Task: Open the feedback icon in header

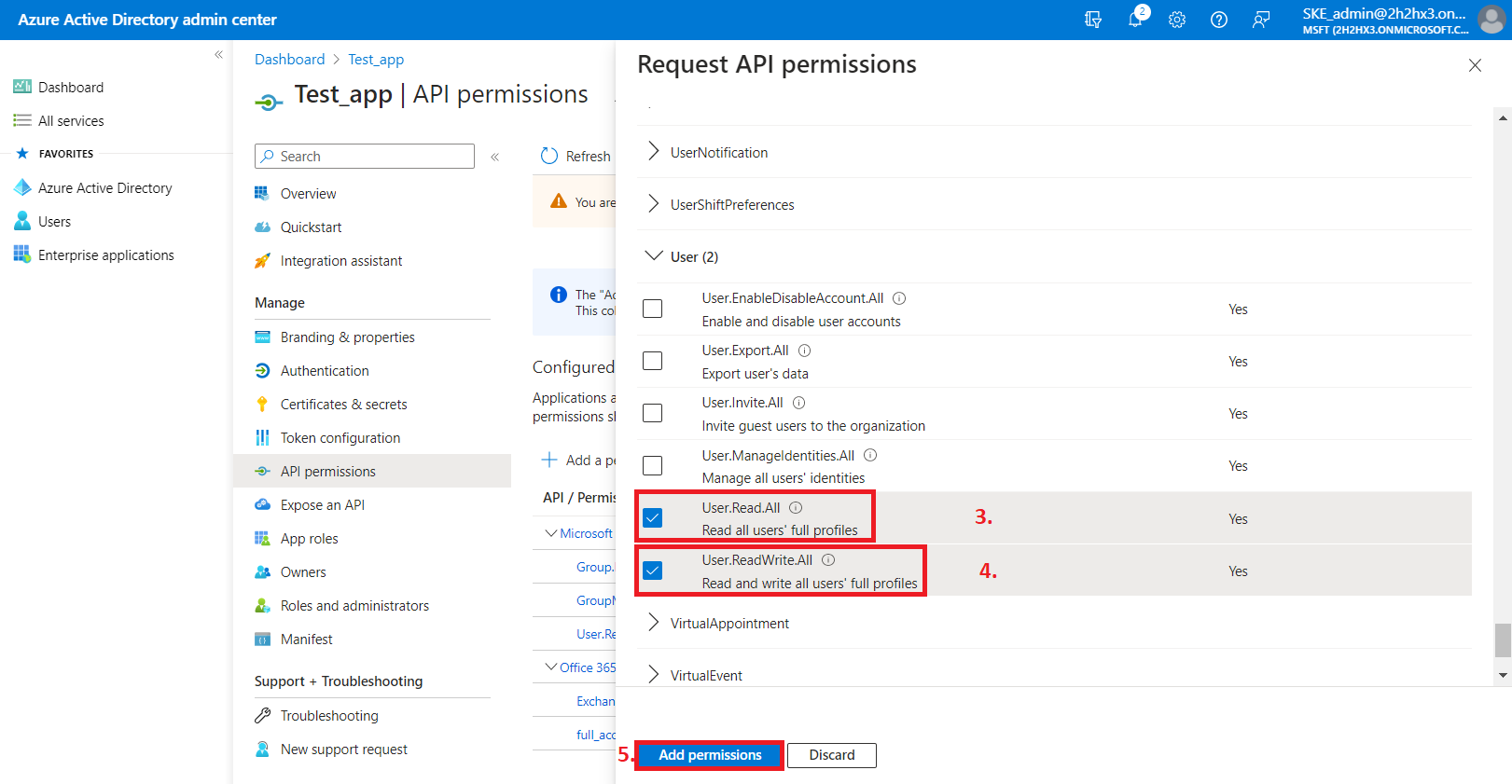Action: [1261, 20]
